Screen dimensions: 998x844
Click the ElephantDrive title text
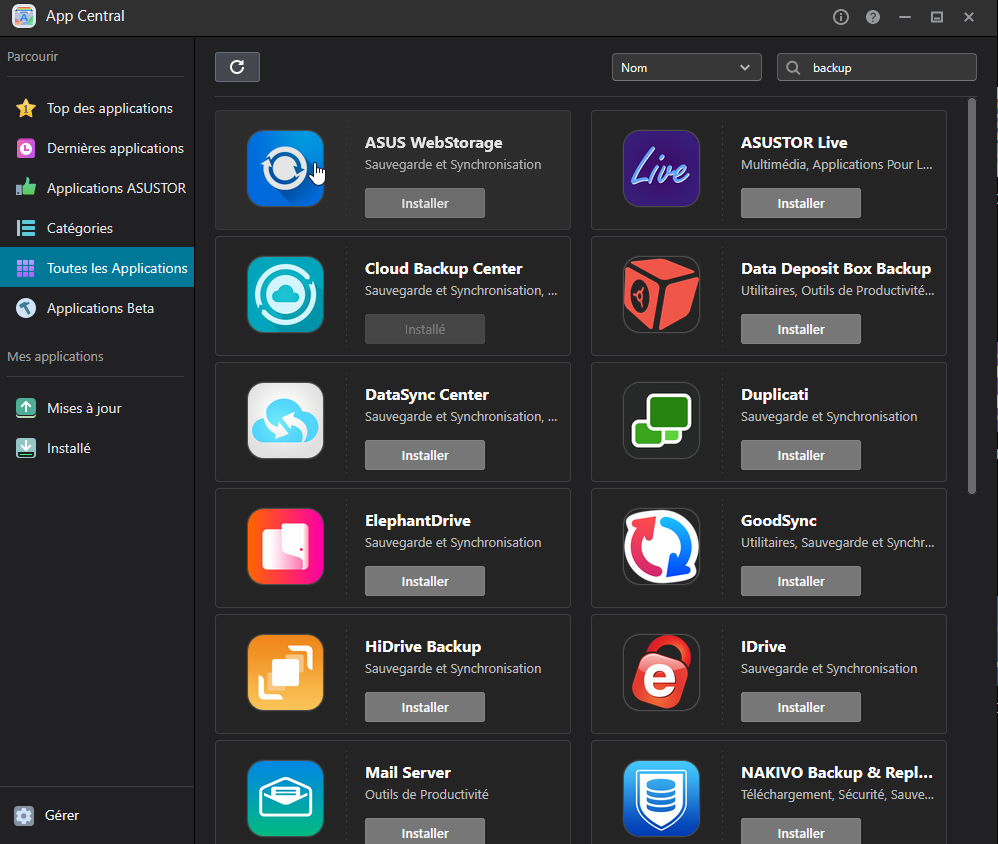pos(418,521)
